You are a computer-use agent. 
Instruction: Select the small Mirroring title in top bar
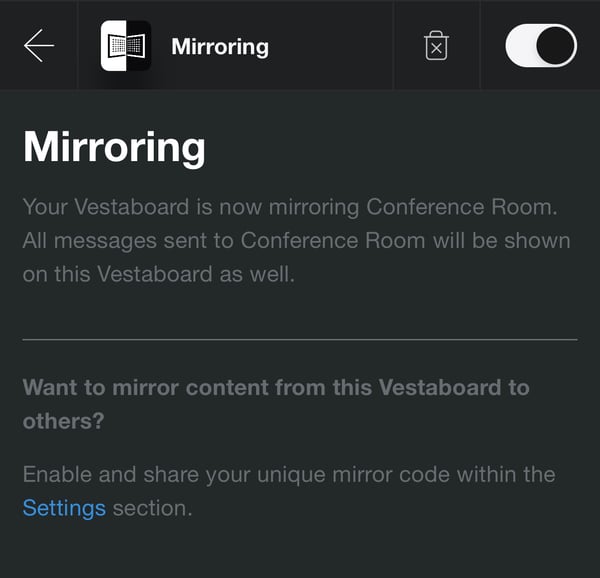[220, 47]
